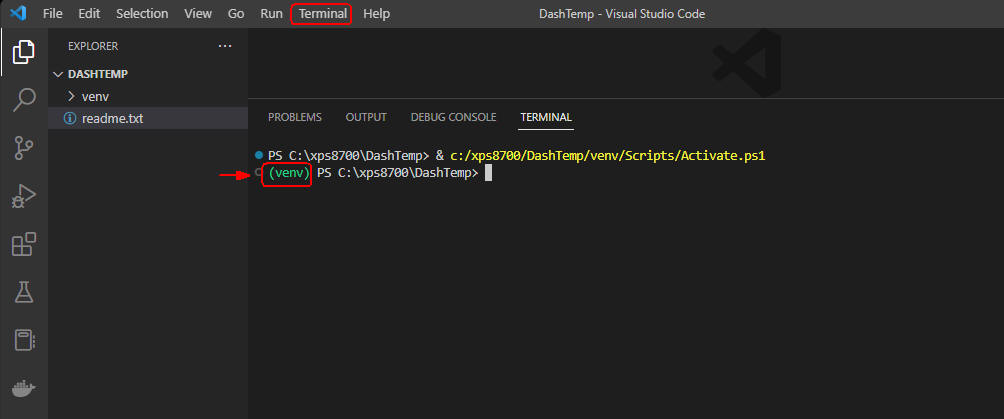Click the EXPLORER panel title
The width and height of the screenshot is (1004, 419).
click(x=93, y=46)
